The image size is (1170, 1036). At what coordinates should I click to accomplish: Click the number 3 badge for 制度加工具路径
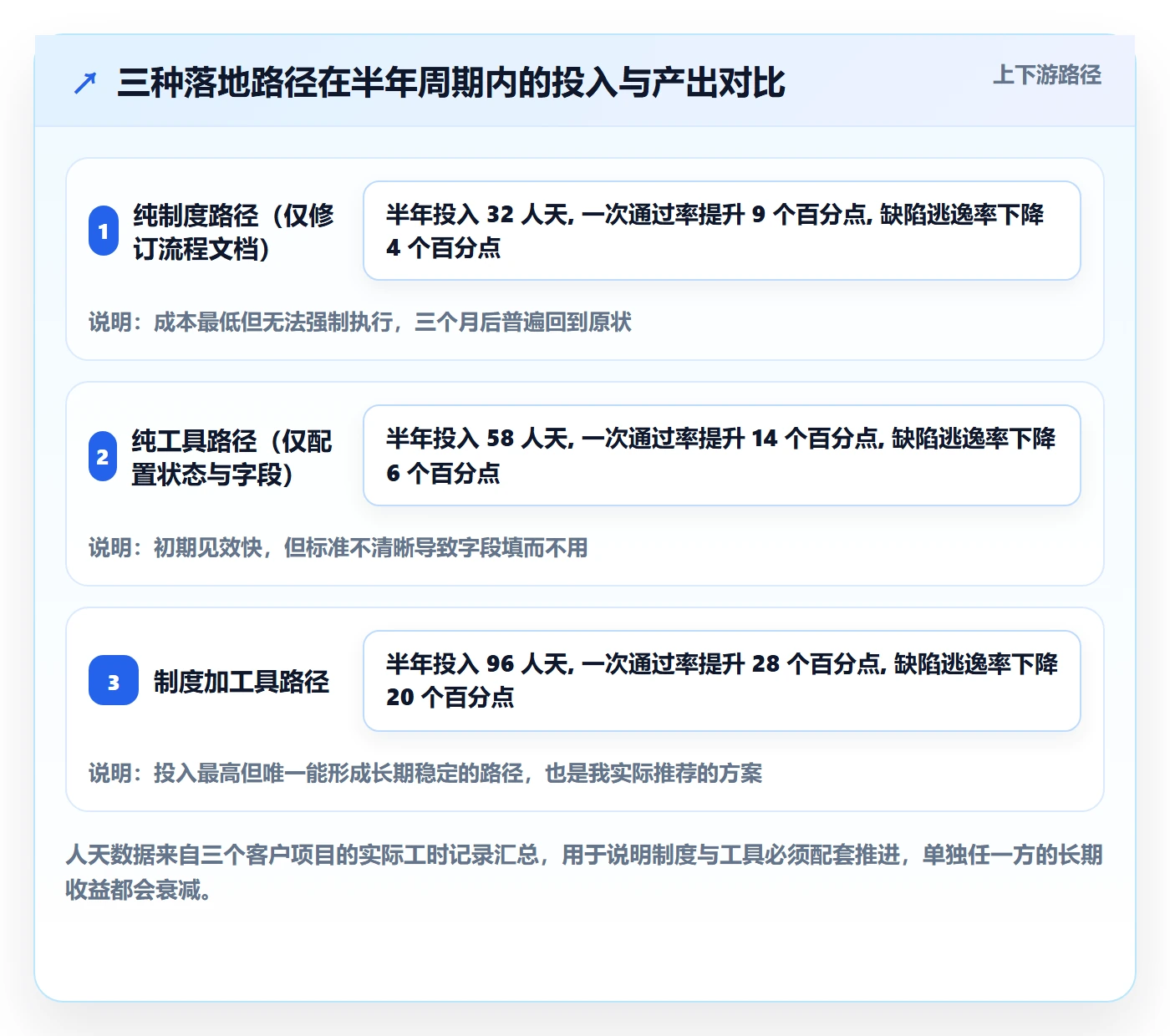pyautogui.click(x=114, y=681)
